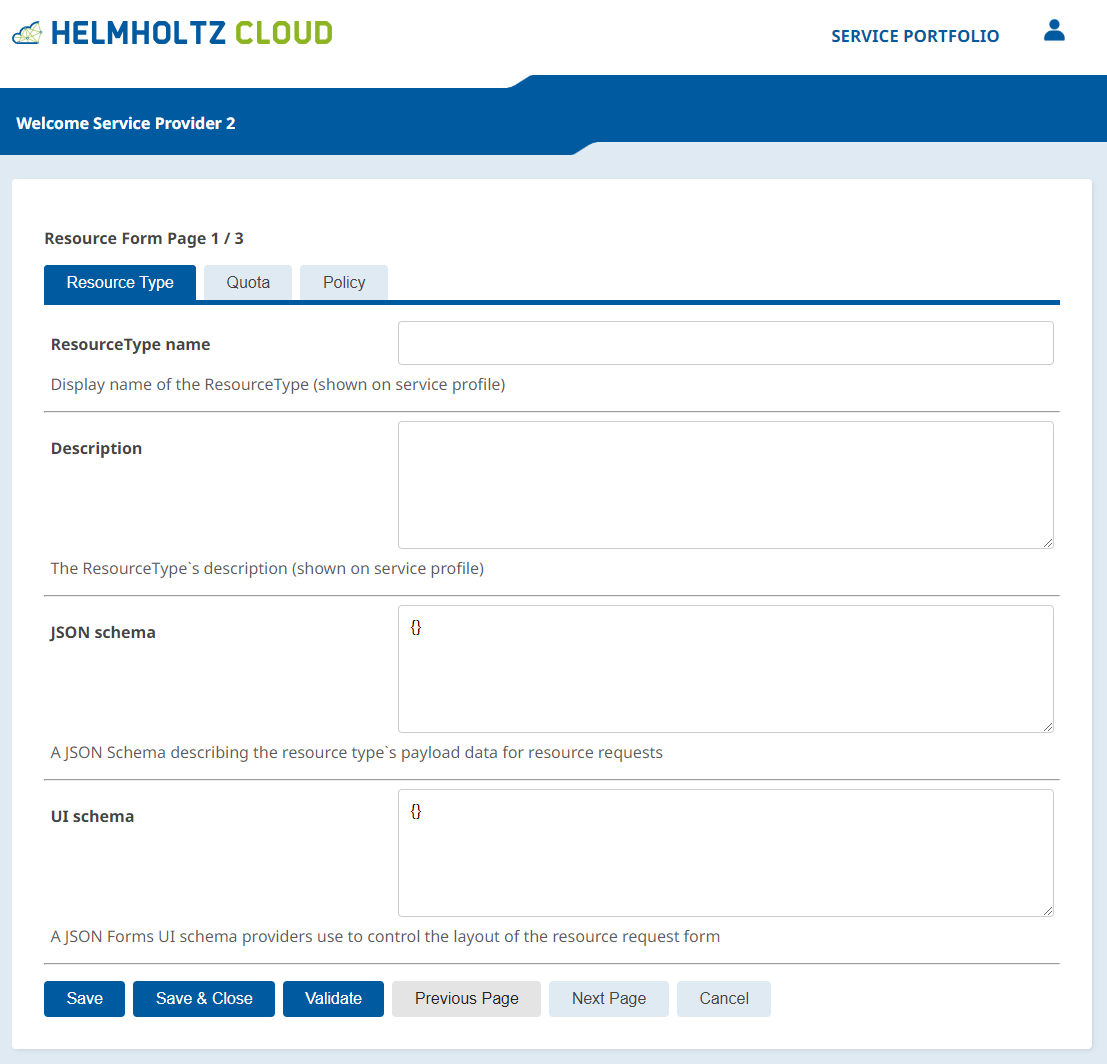Screen dimensions: 1107x1064
Task: Click the 'JSON schema' field label
Action: click(x=103, y=633)
